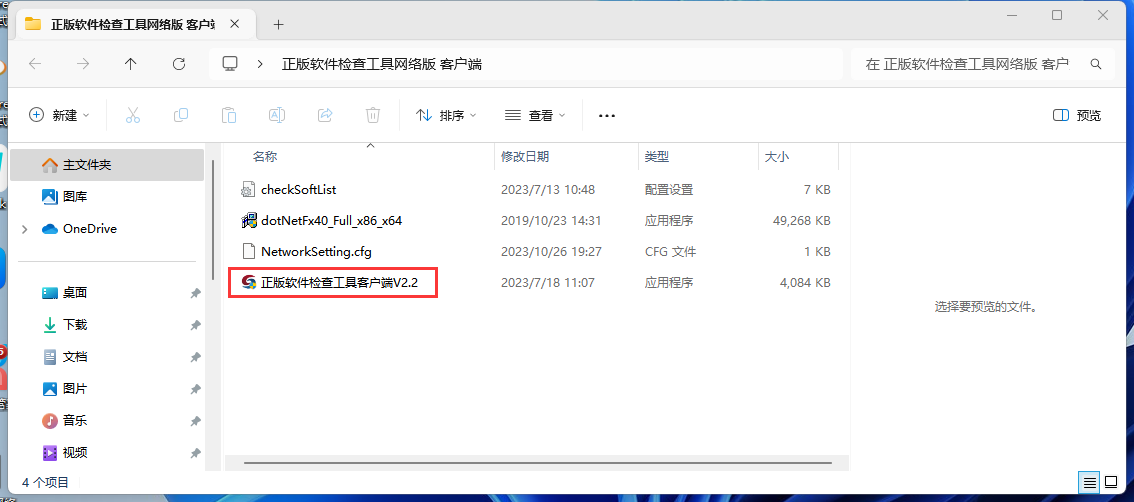The height and width of the screenshot is (502, 1134).
Task: Switch to details view icon in status bar
Action: [1089, 482]
